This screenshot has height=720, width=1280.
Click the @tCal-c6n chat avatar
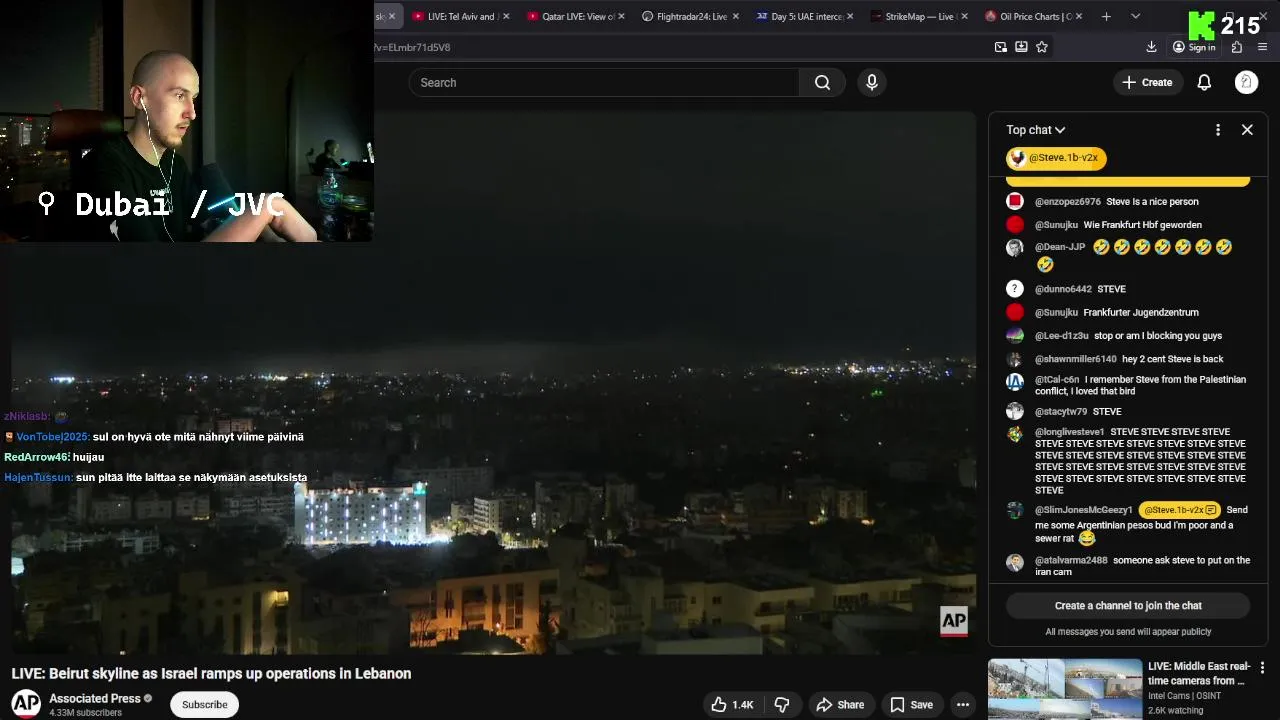click(1015, 381)
